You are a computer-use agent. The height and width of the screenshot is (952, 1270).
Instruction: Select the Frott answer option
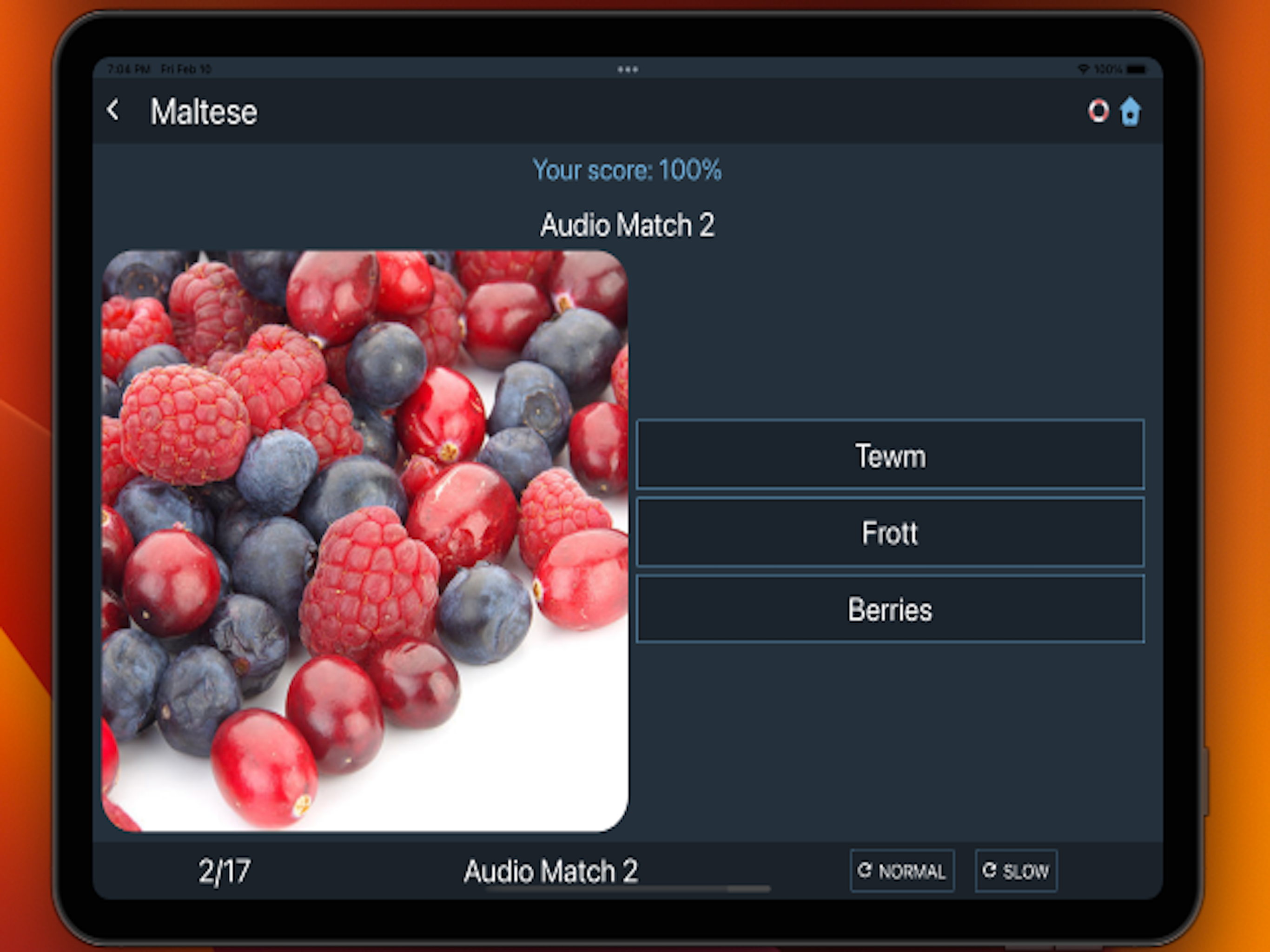coord(890,532)
